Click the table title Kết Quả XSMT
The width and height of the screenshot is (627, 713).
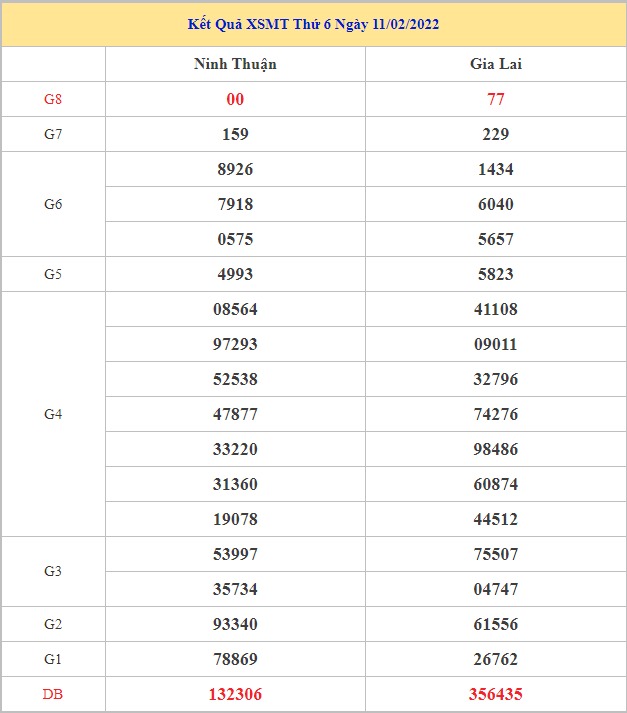pos(313,24)
